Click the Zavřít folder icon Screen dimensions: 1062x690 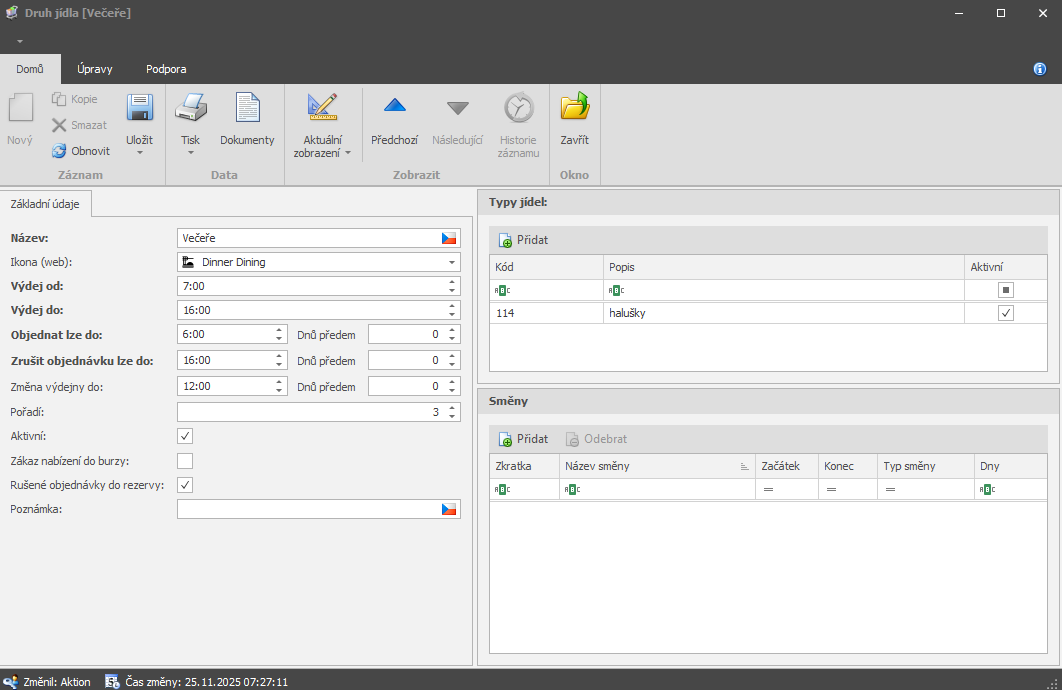click(x=574, y=108)
